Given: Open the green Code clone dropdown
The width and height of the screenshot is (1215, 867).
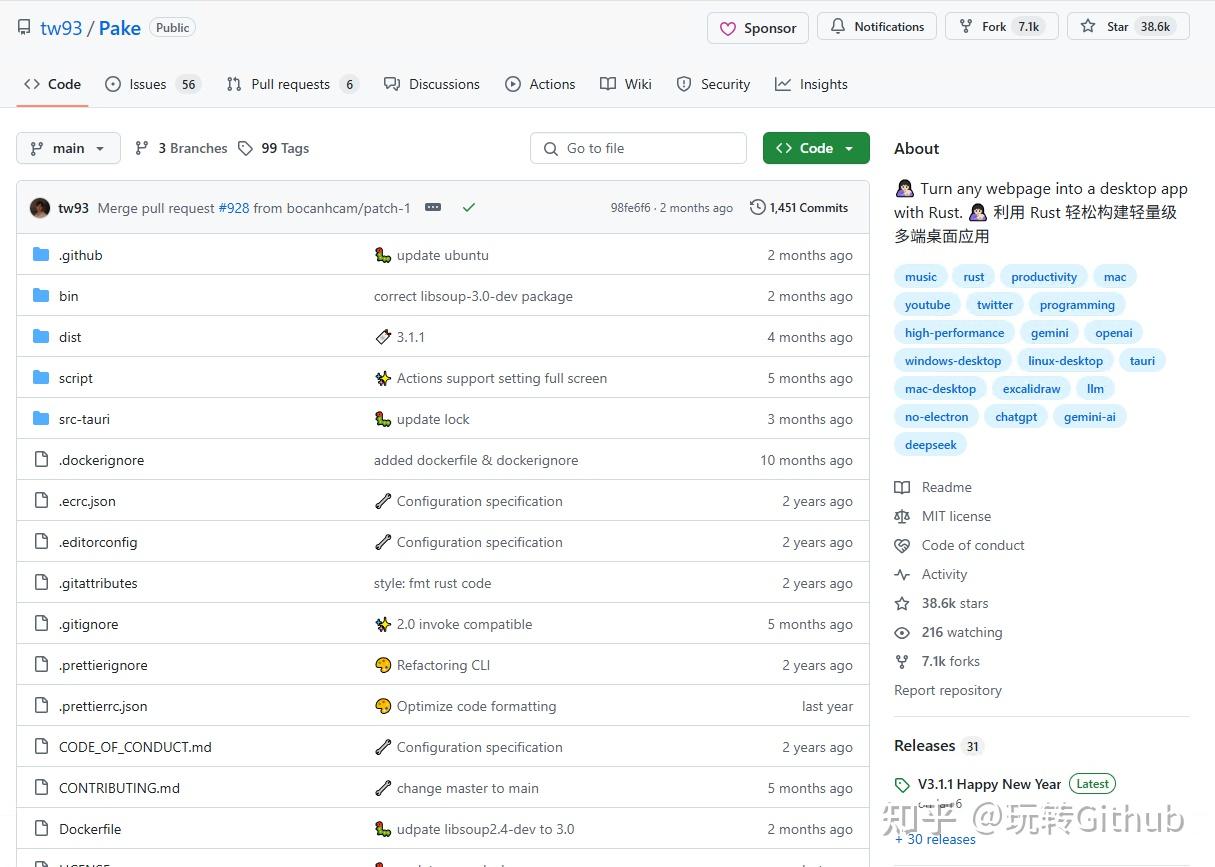Looking at the screenshot, I should tap(816, 147).
